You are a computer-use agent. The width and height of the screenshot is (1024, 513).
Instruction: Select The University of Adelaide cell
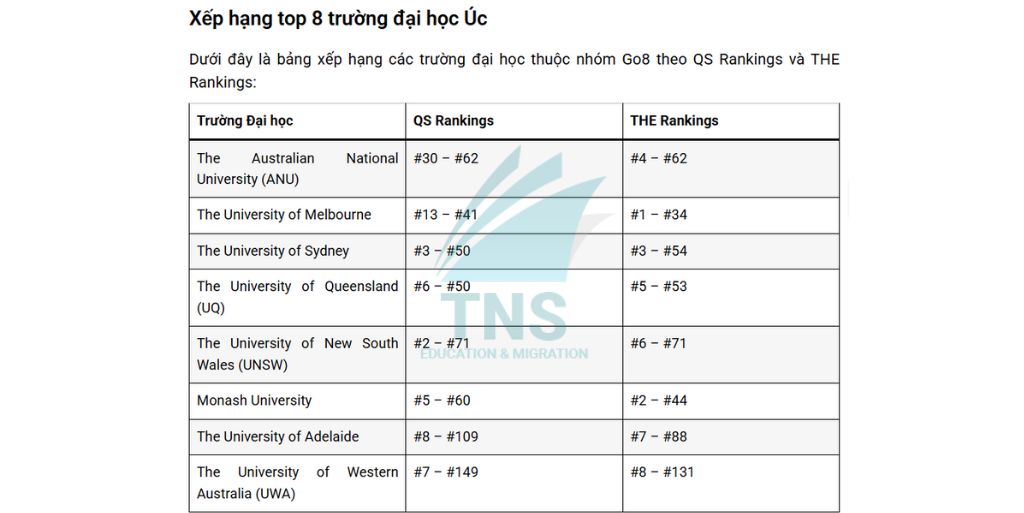click(x=278, y=437)
